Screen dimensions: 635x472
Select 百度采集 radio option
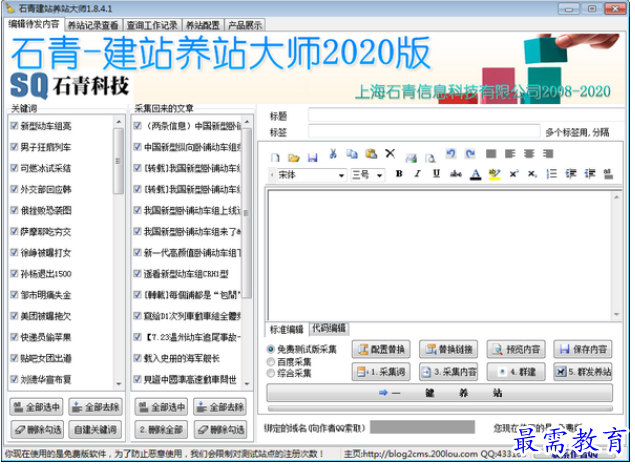click(271, 361)
